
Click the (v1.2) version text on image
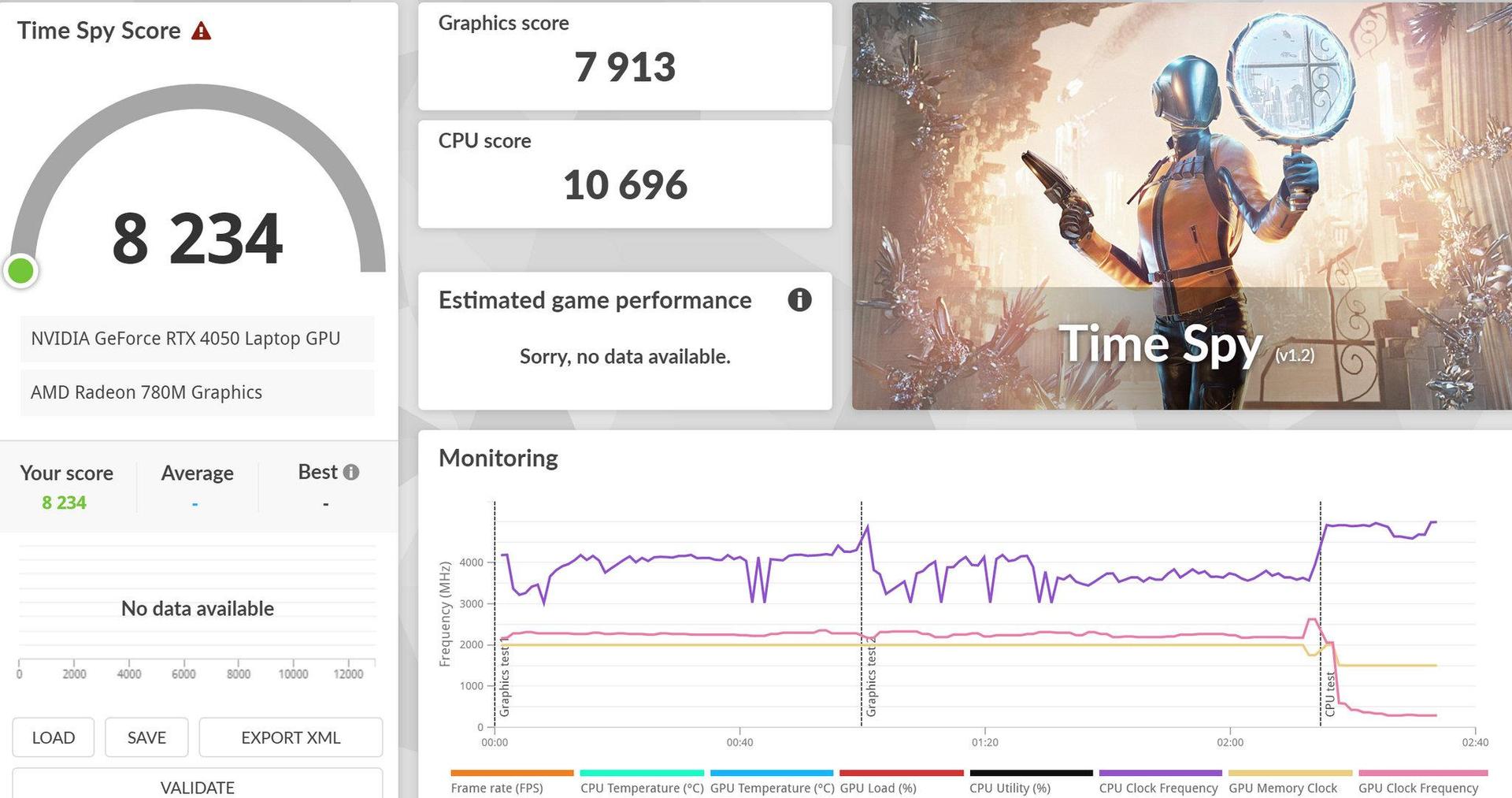pos(1295,355)
